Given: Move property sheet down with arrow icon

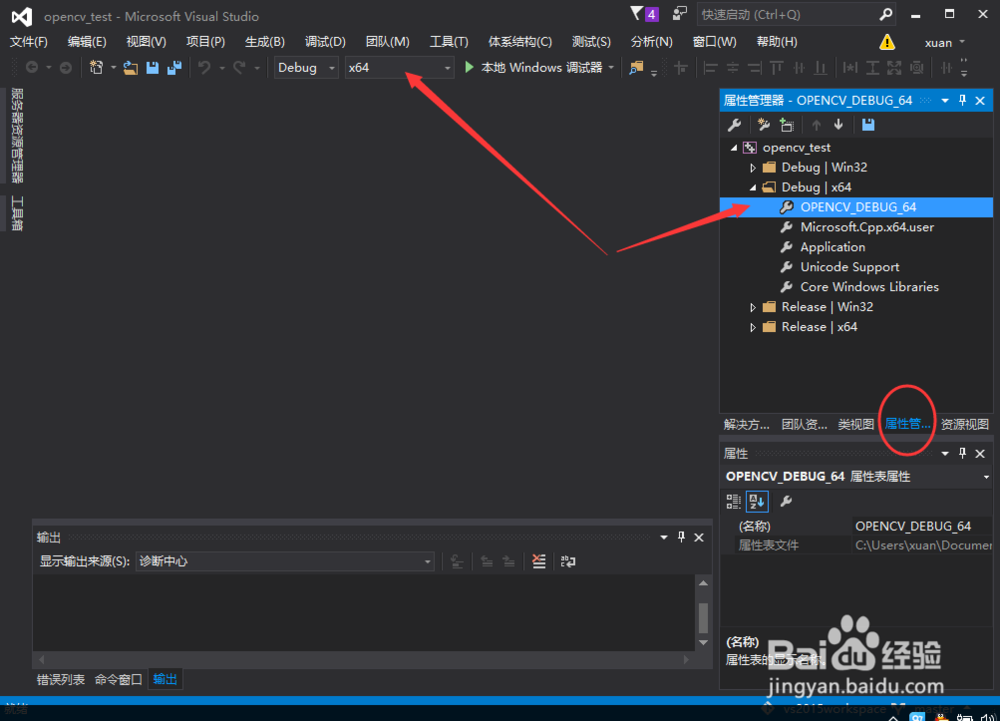Looking at the screenshot, I should pyautogui.click(x=839, y=125).
